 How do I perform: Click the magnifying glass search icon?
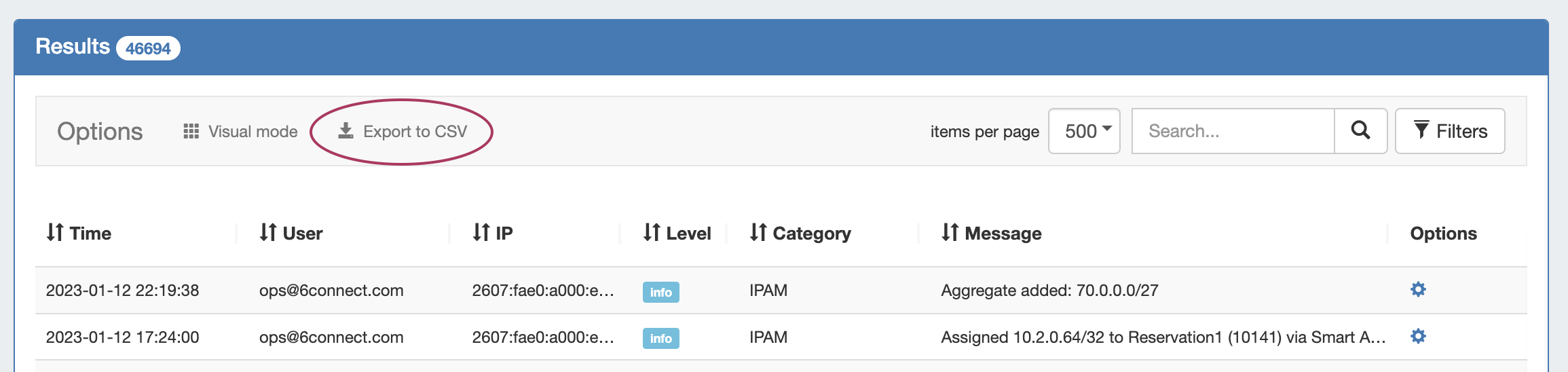(x=1360, y=130)
